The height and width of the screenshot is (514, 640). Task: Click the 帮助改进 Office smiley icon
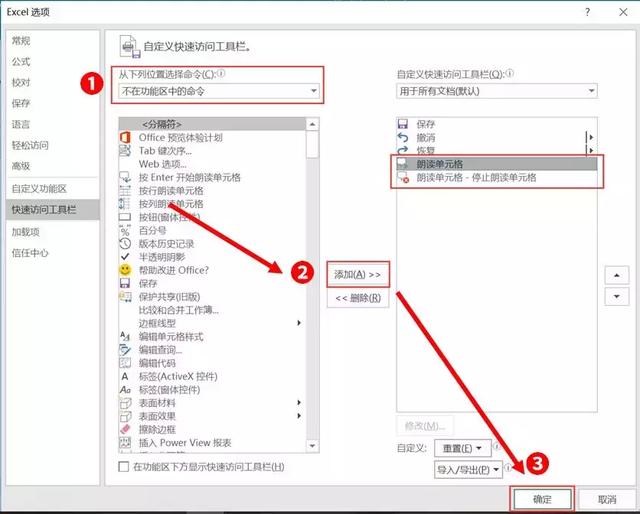point(125,270)
